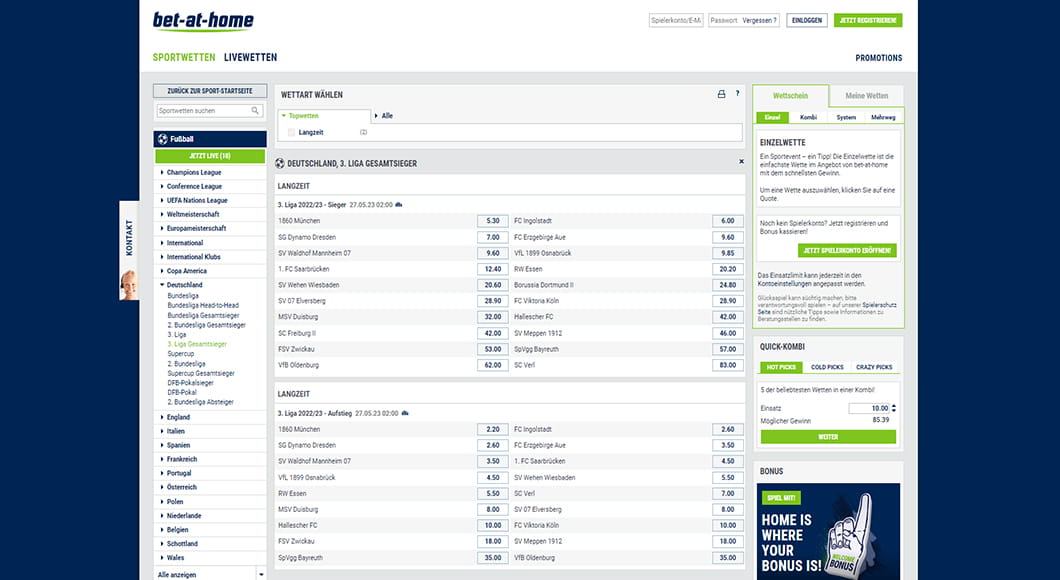Switch quick-kombi to Cold Picks

(x=827, y=367)
